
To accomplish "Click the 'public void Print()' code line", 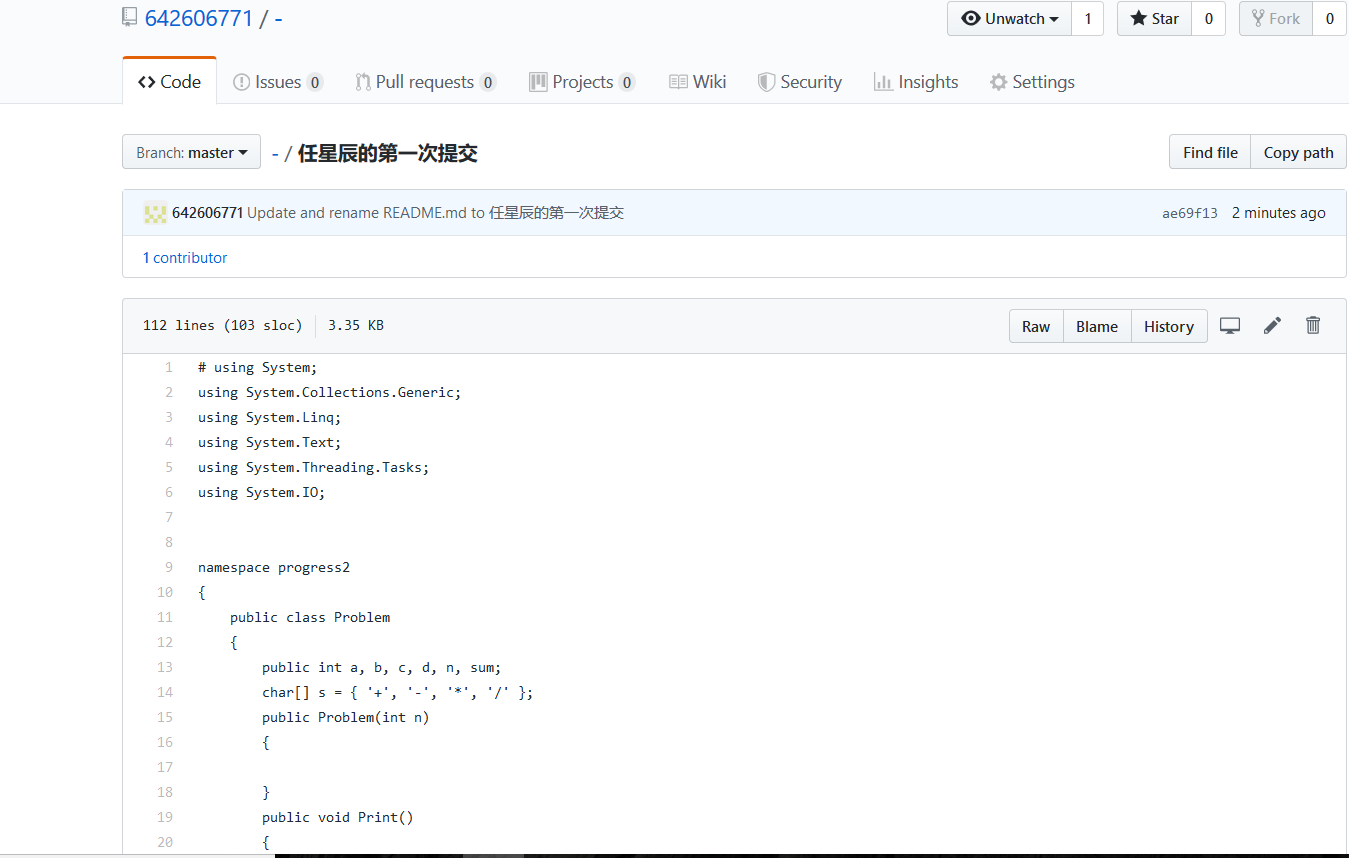I will (x=338, y=817).
